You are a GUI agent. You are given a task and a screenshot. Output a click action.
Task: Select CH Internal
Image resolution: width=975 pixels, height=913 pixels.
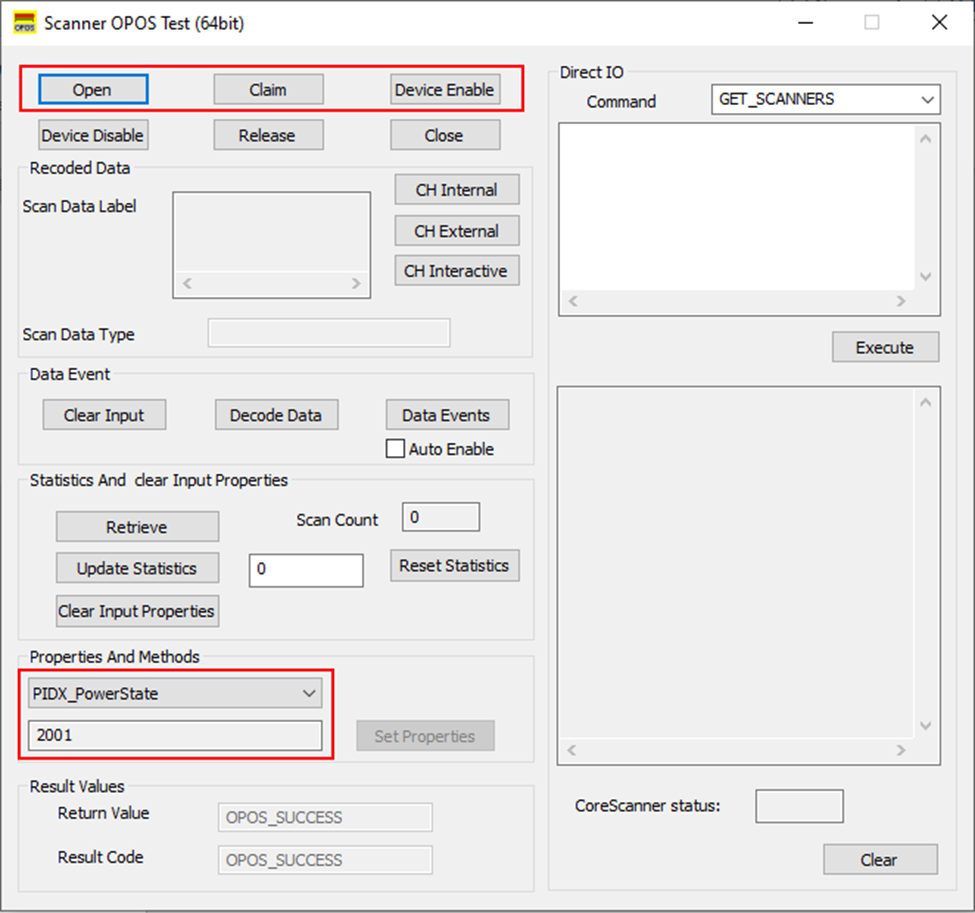point(456,190)
